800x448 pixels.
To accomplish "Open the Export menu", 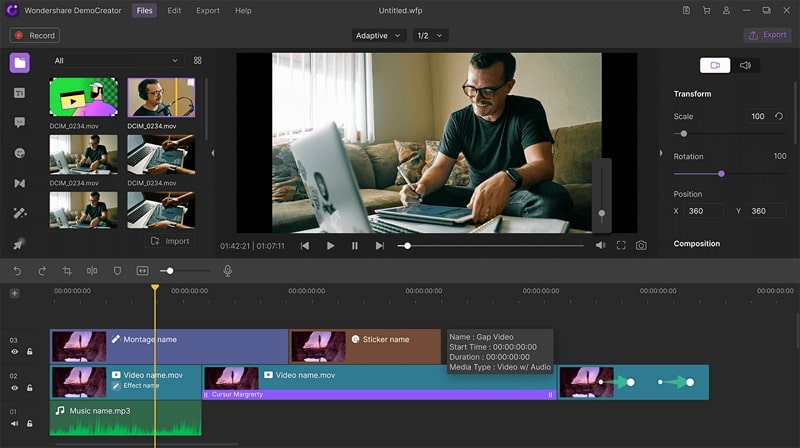I will [208, 10].
